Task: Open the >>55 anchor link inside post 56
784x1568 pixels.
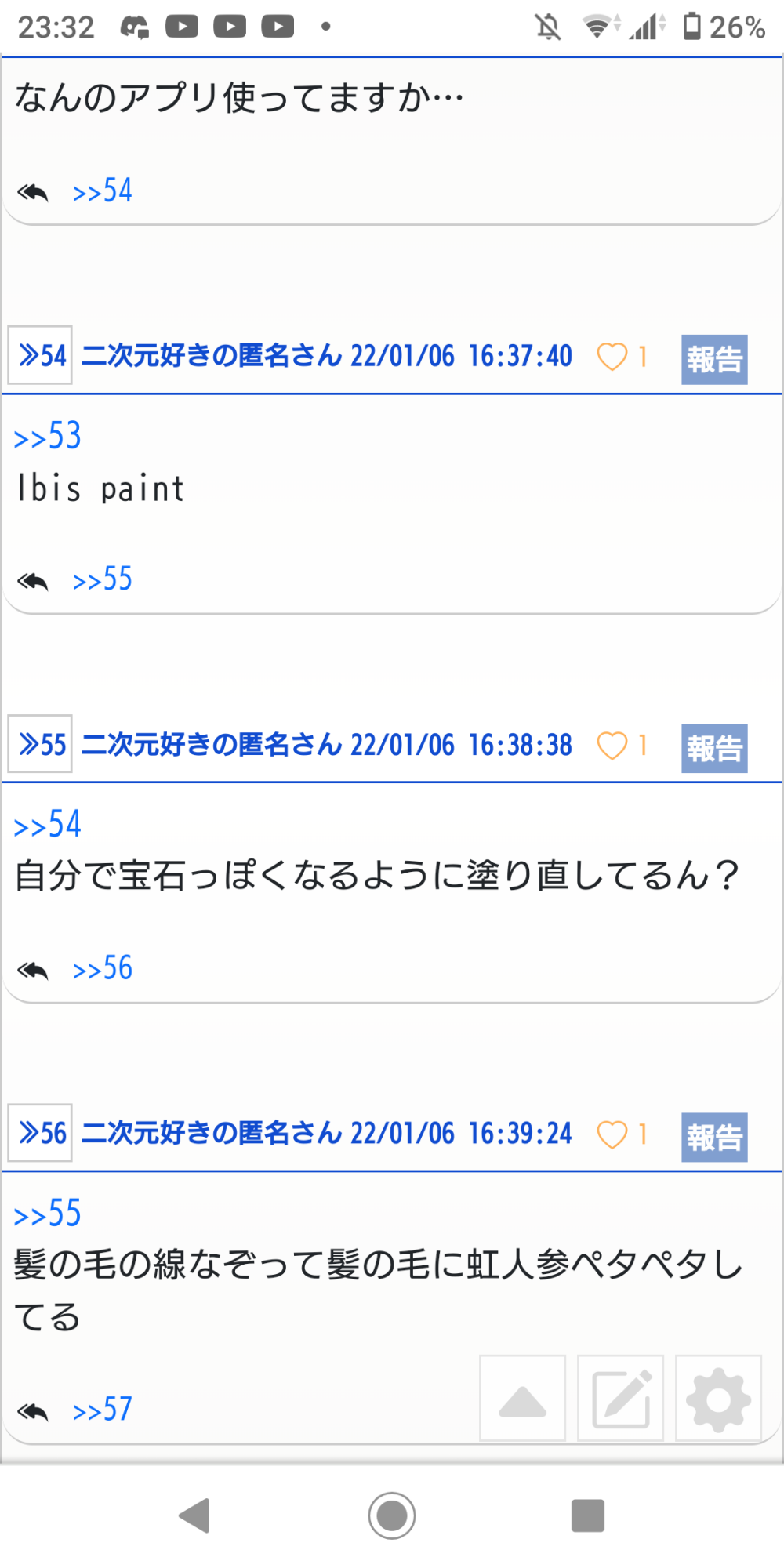Action: pyautogui.click(x=48, y=1214)
